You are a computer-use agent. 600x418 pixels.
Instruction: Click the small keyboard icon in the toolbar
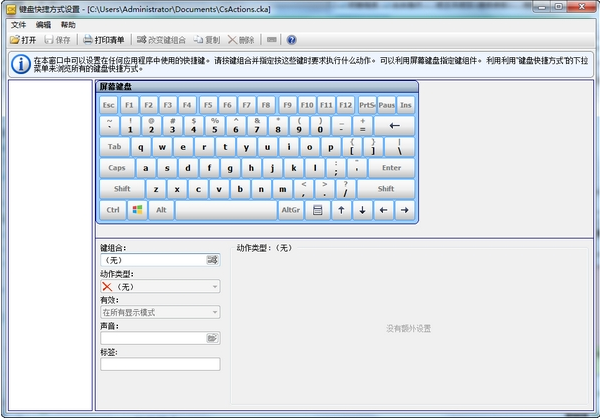click(x=273, y=40)
